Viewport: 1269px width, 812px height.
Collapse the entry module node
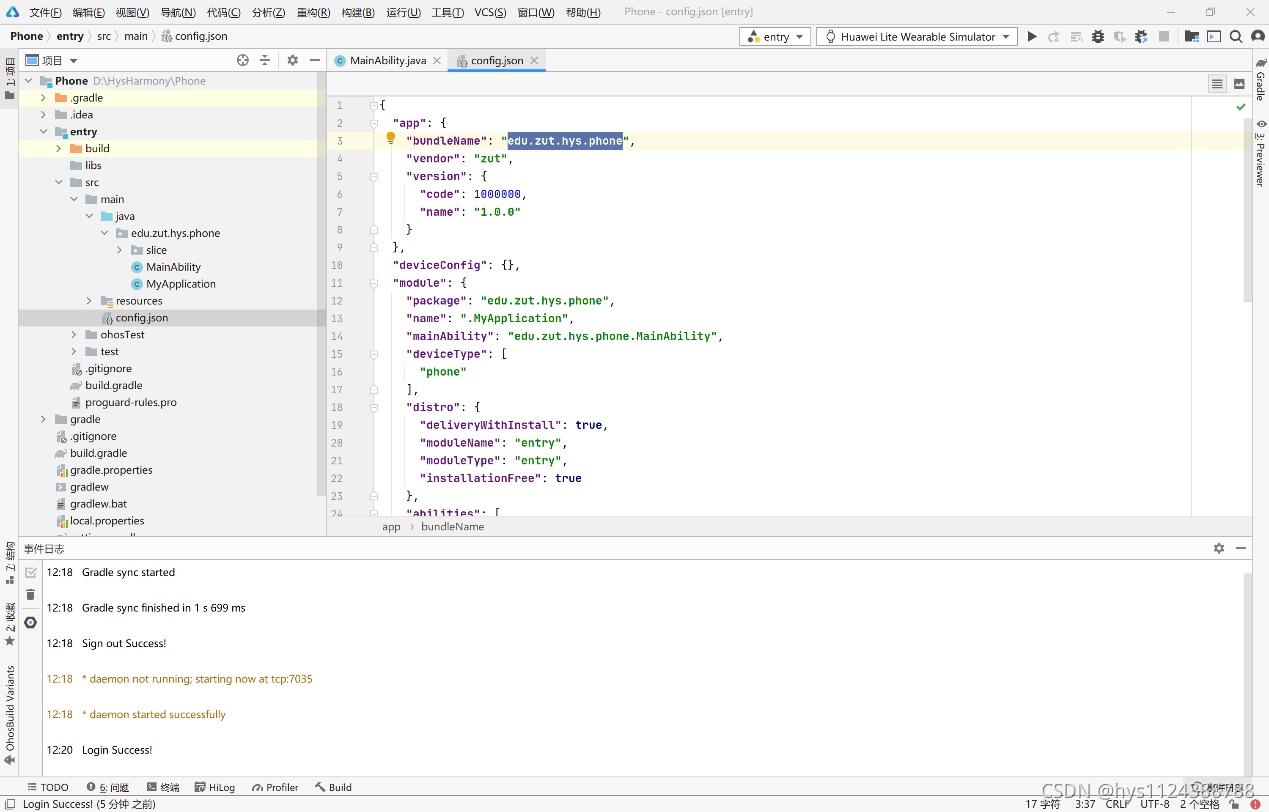[43, 132]
